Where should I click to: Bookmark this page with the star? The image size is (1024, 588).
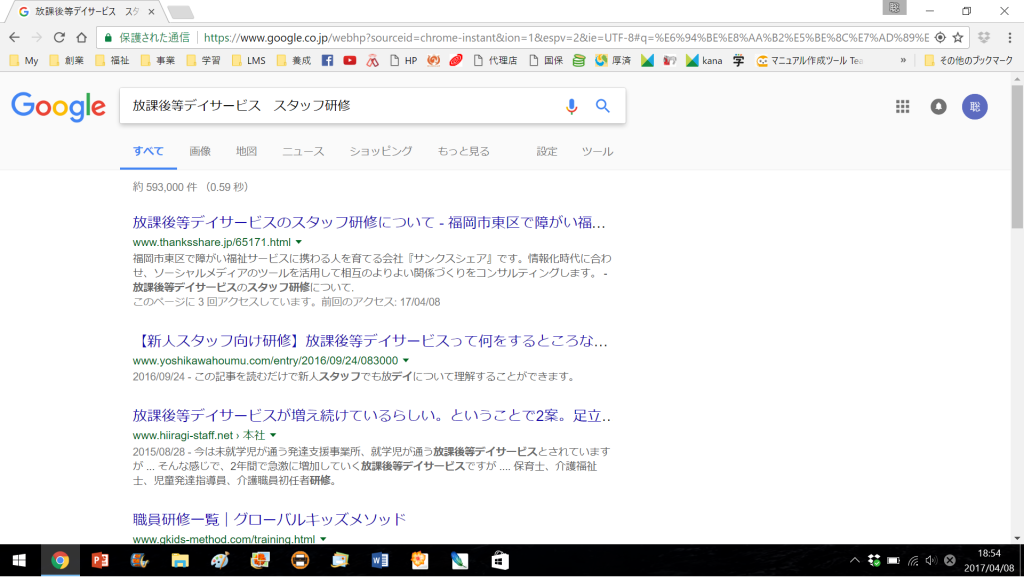[958, 38]
